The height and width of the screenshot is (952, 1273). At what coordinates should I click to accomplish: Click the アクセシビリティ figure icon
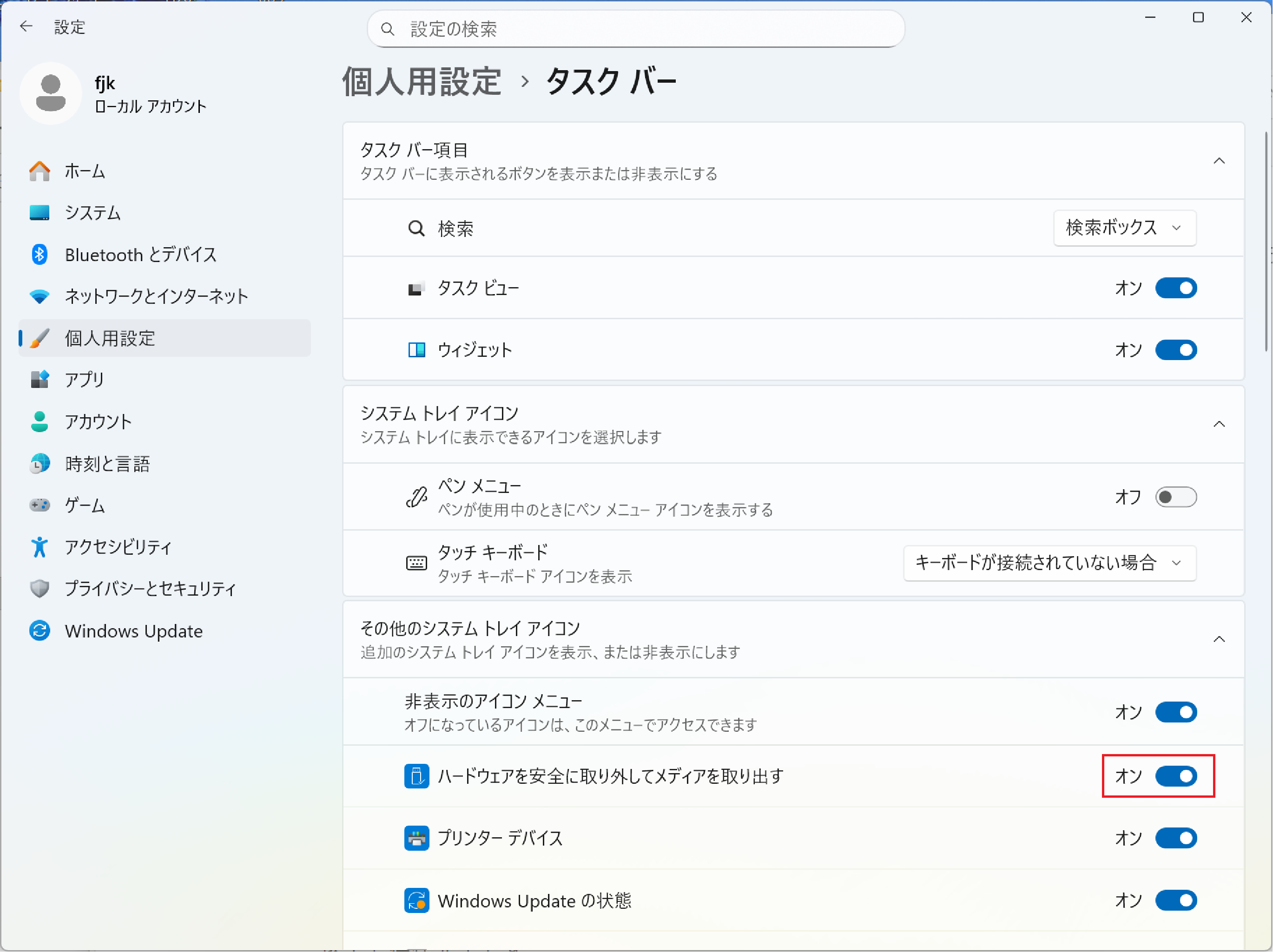coord(39,547)
